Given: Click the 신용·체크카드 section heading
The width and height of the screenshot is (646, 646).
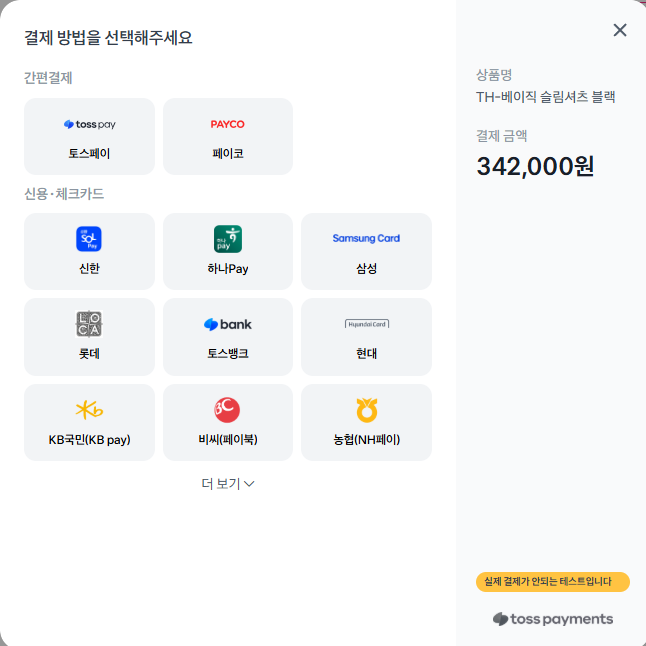Looking at the screenshot, I should click(x=64, y=194).
